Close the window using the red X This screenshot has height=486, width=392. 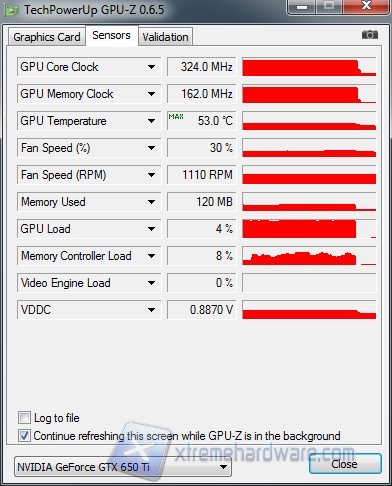pyautogui.click(x=366, y=6)
